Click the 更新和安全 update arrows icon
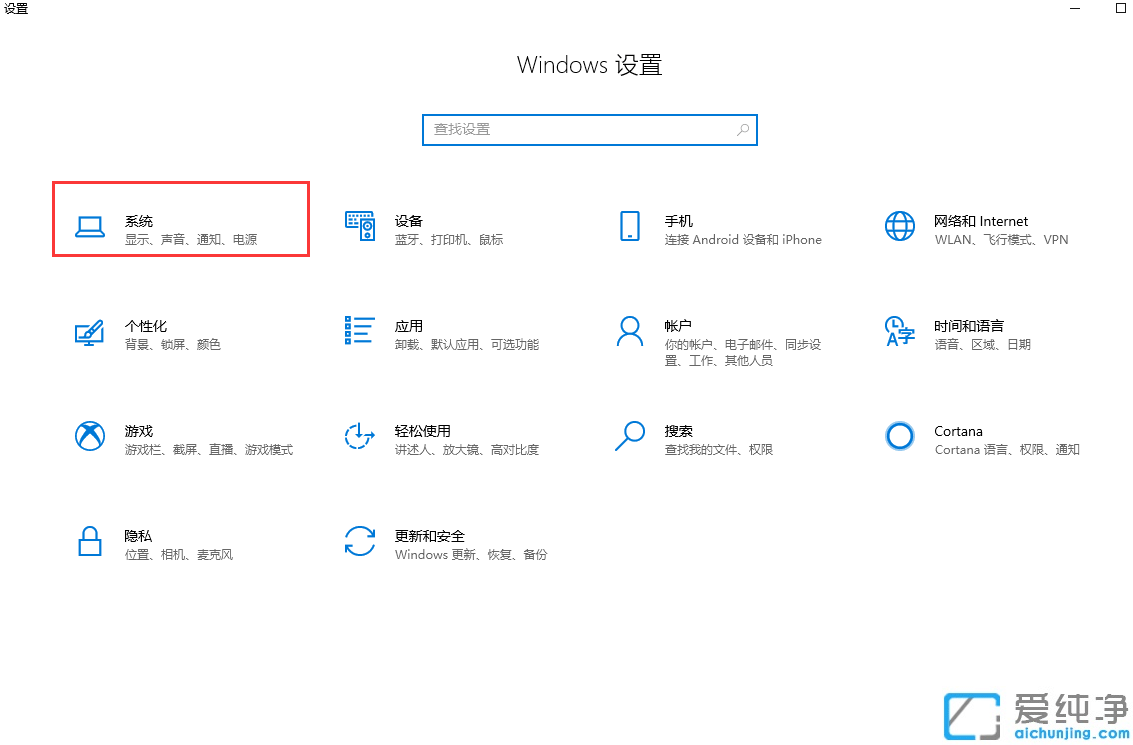Screen dimensions: 1133x745 pos(359,543)
